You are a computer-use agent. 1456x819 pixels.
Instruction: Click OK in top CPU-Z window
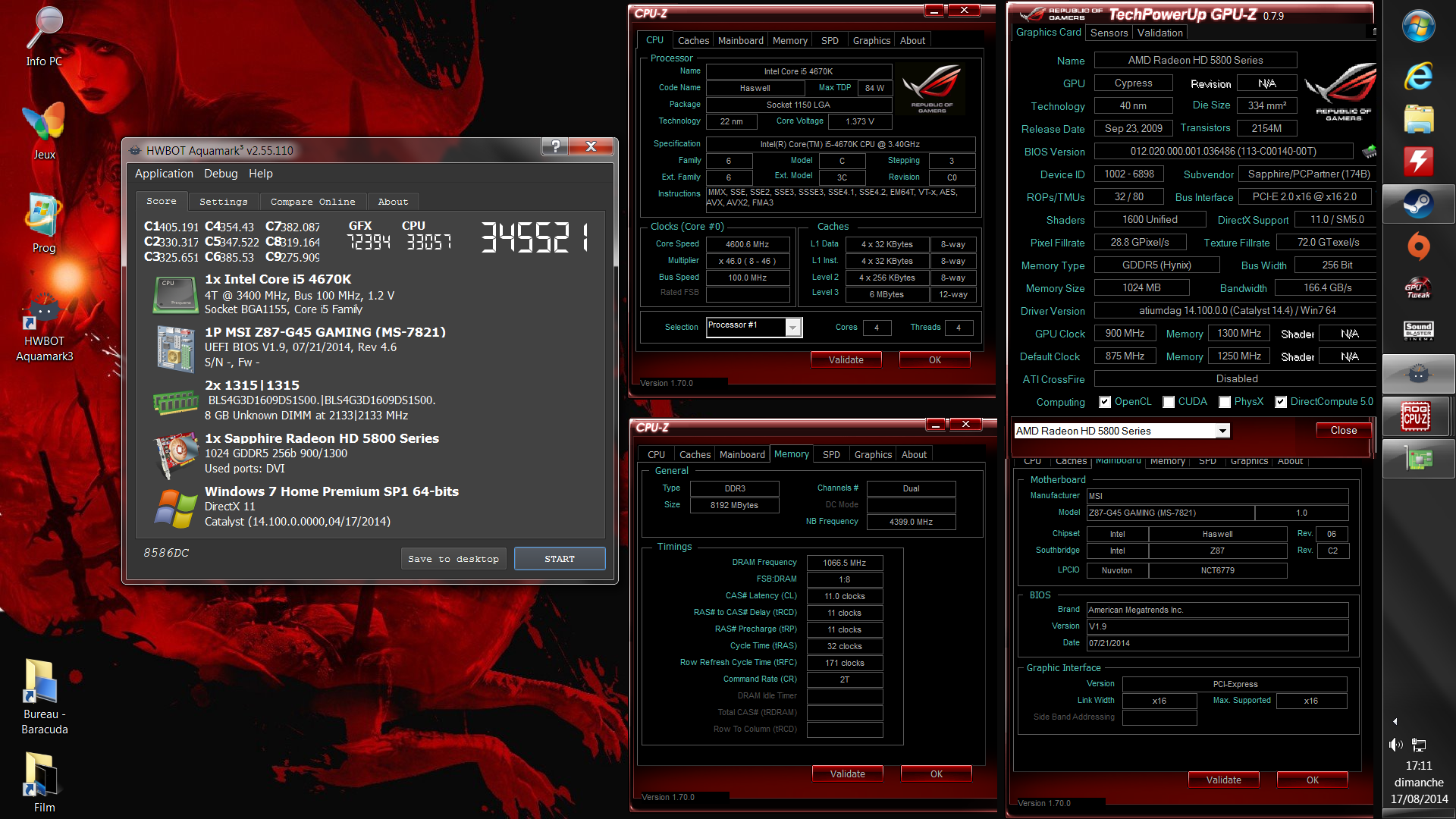[934, 360]
